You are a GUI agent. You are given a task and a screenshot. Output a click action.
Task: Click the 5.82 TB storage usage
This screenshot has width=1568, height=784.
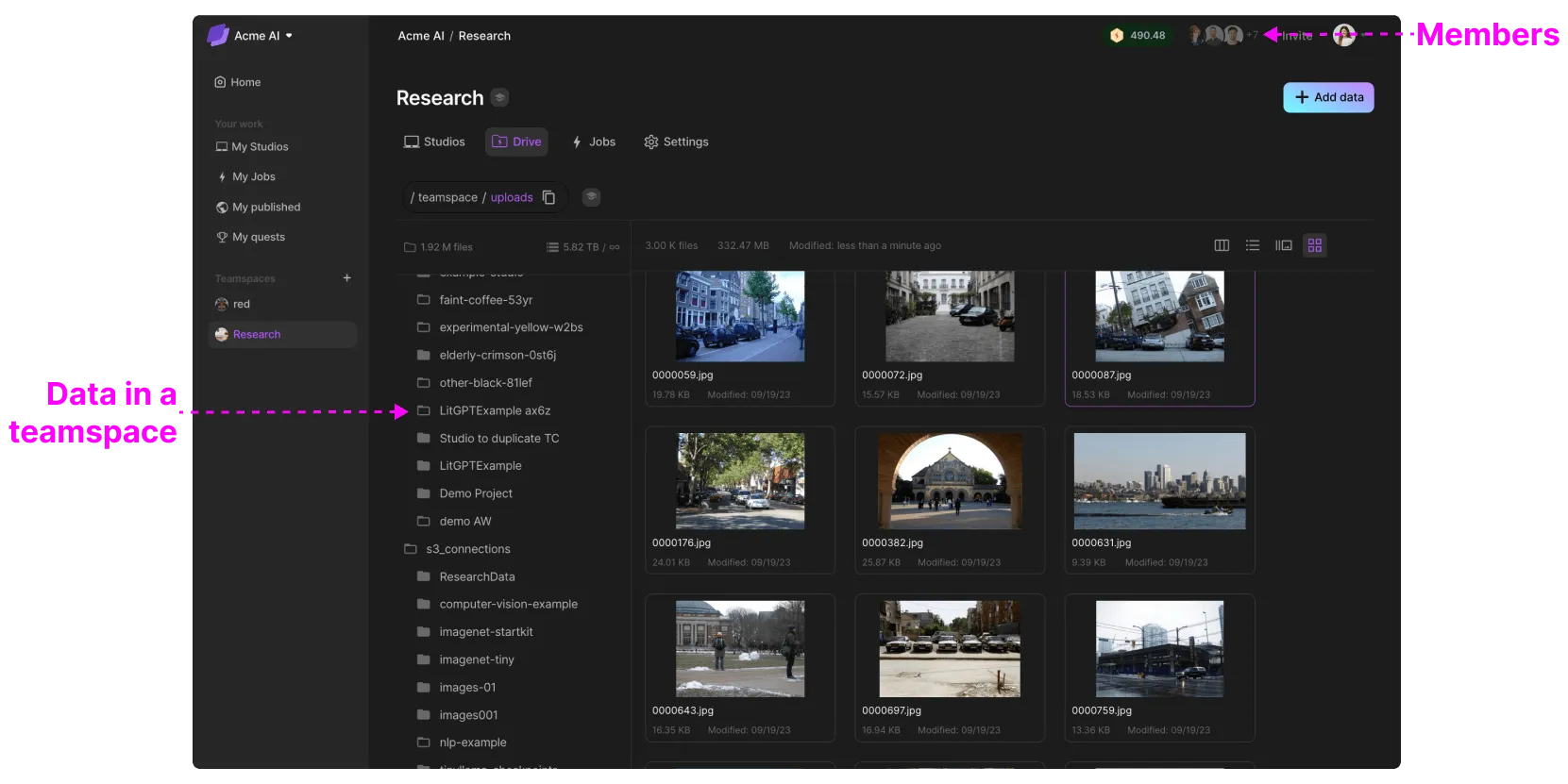(x=582, y=247)
